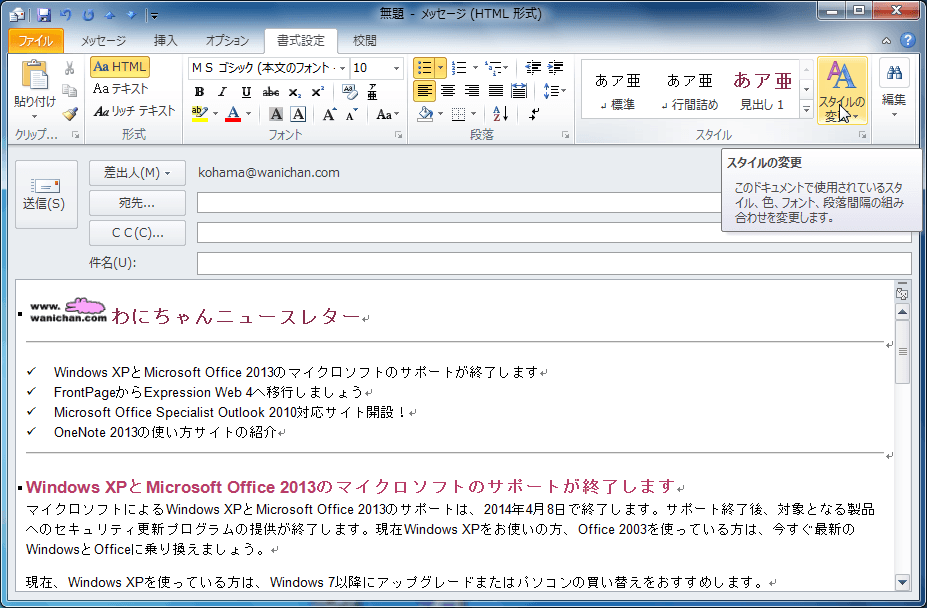This screenshot has width=927, height=608.
Task: Click the Save icon in quick access toolbar
Action: pos(44,14)
